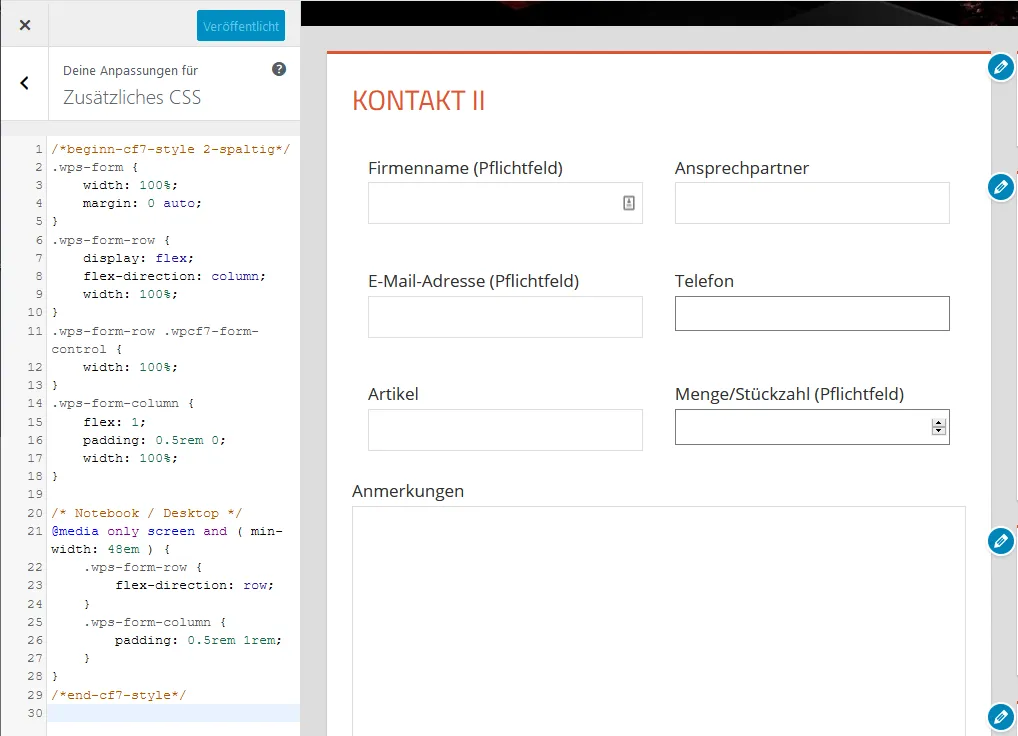
Task: Click the edit pencil shortcut beside Kontakt II heading
Action: pos(1000,67)
